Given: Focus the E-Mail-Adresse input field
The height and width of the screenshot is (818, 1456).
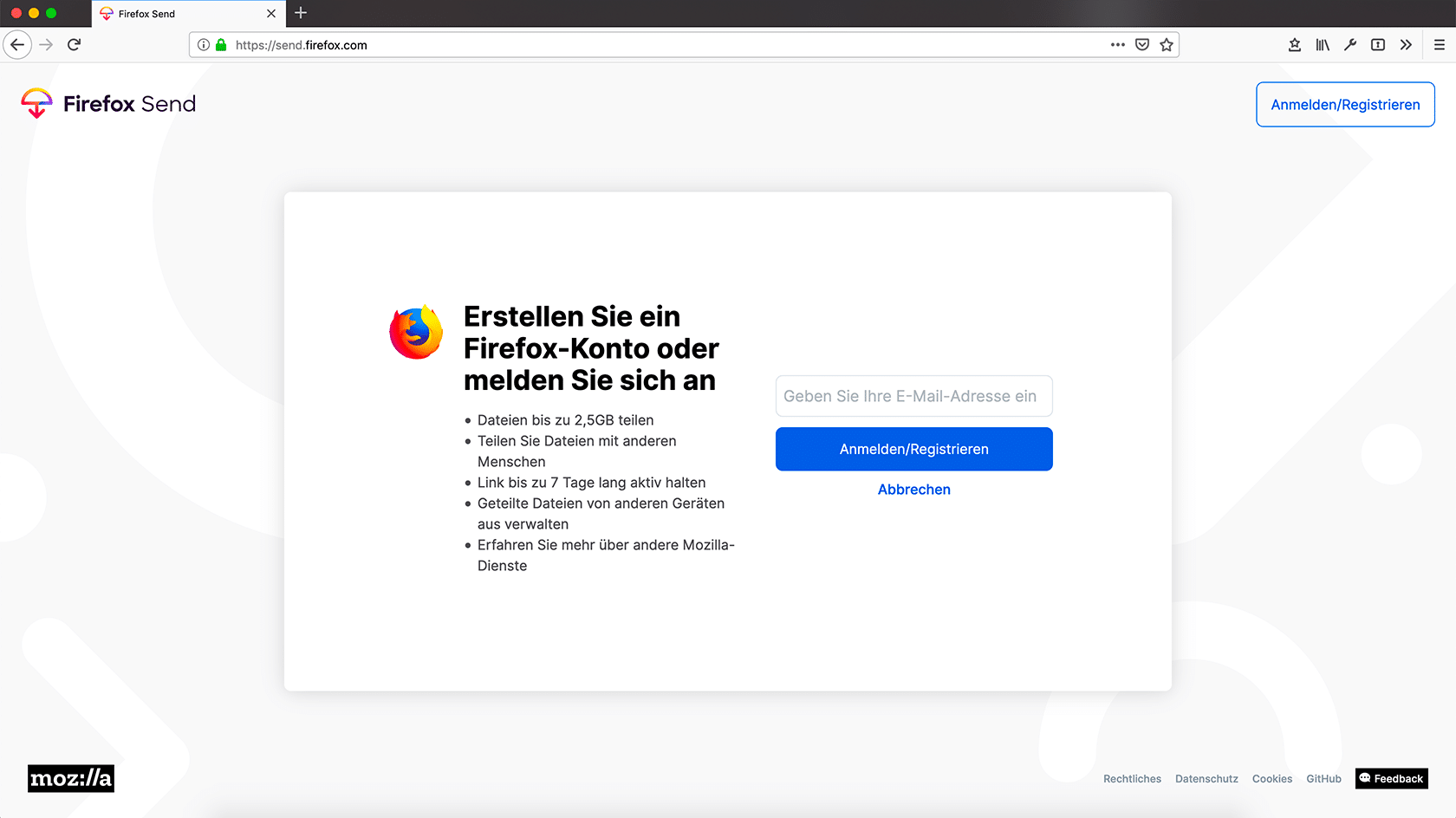Looking at the screenshot, I should pos(914,396).
